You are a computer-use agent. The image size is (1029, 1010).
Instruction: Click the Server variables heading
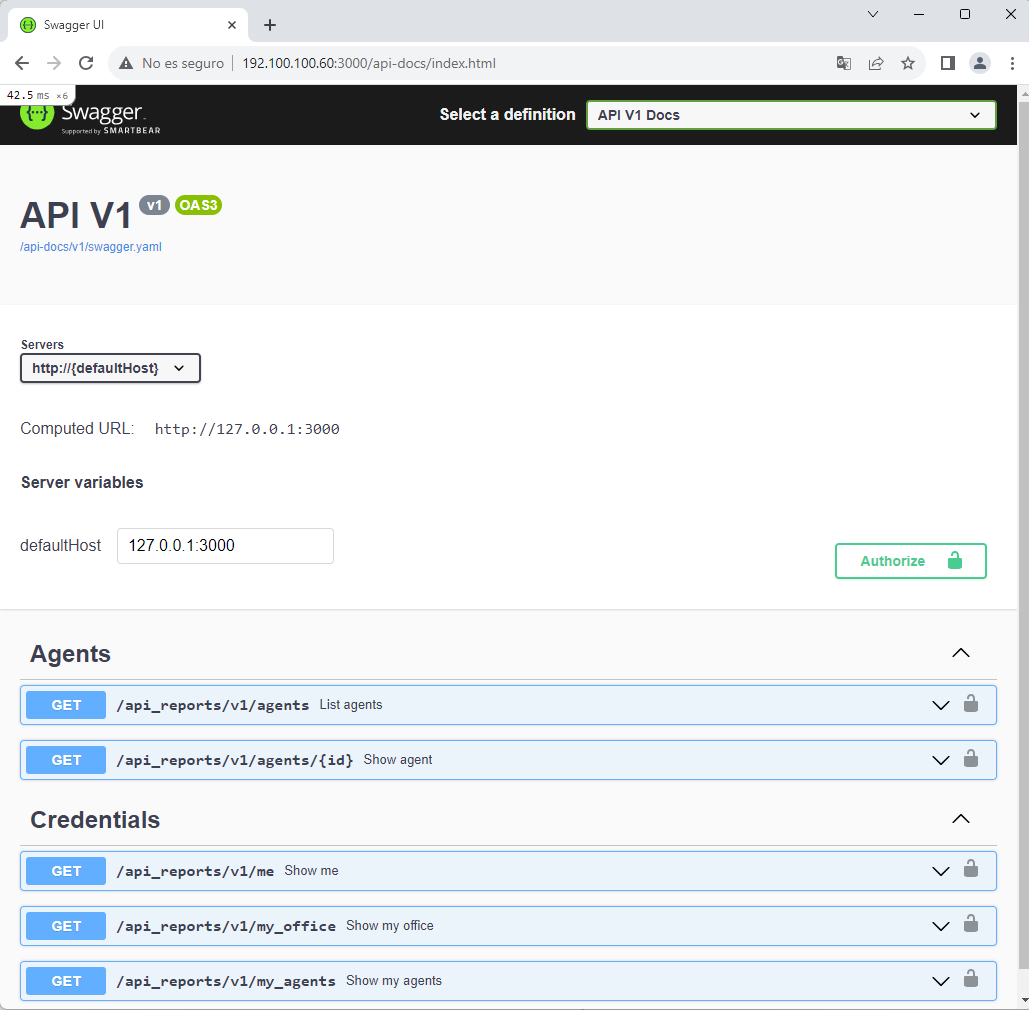click(x=82, y=482)
